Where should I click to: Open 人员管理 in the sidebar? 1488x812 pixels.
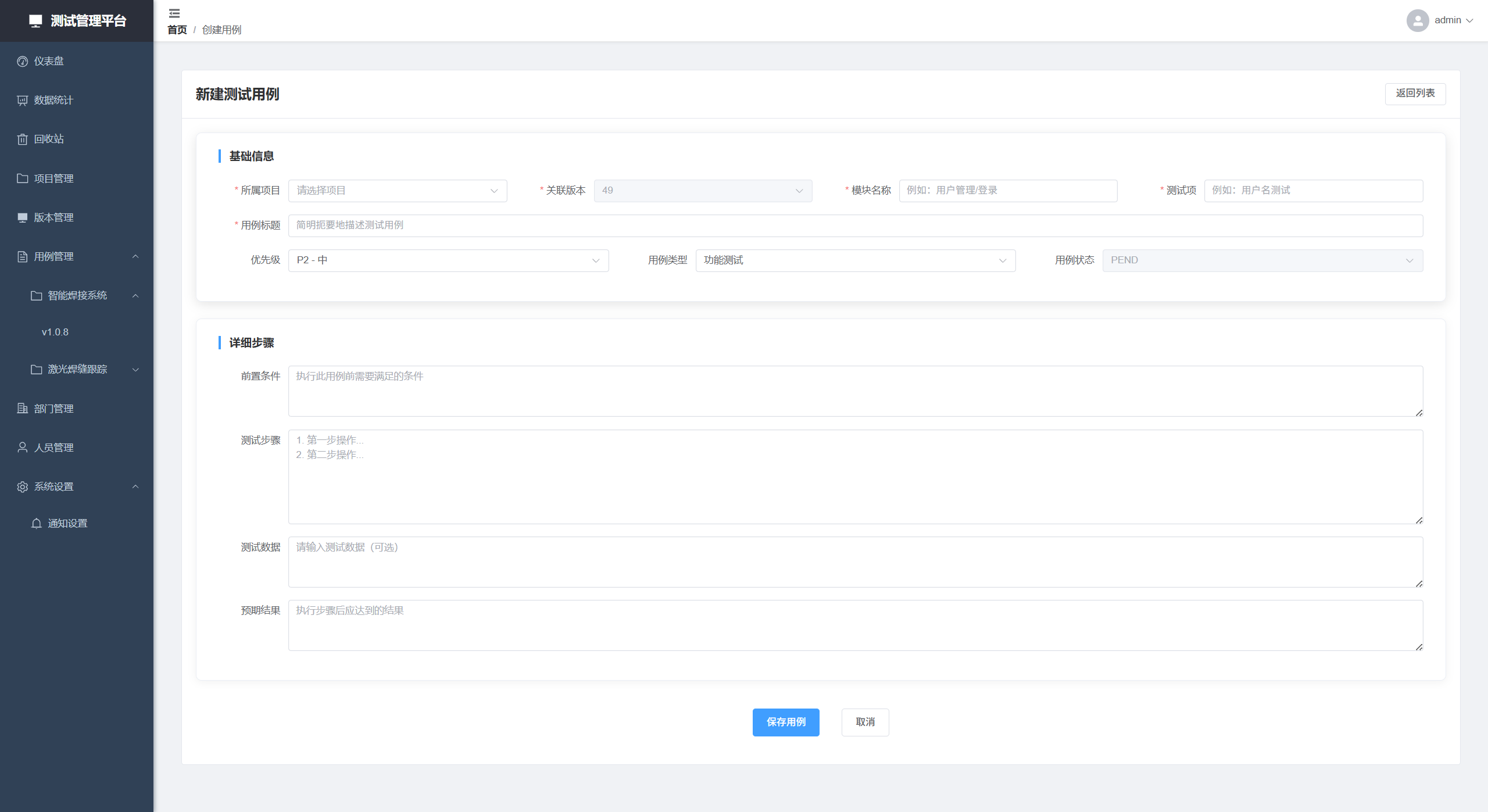tap(53, 448)
